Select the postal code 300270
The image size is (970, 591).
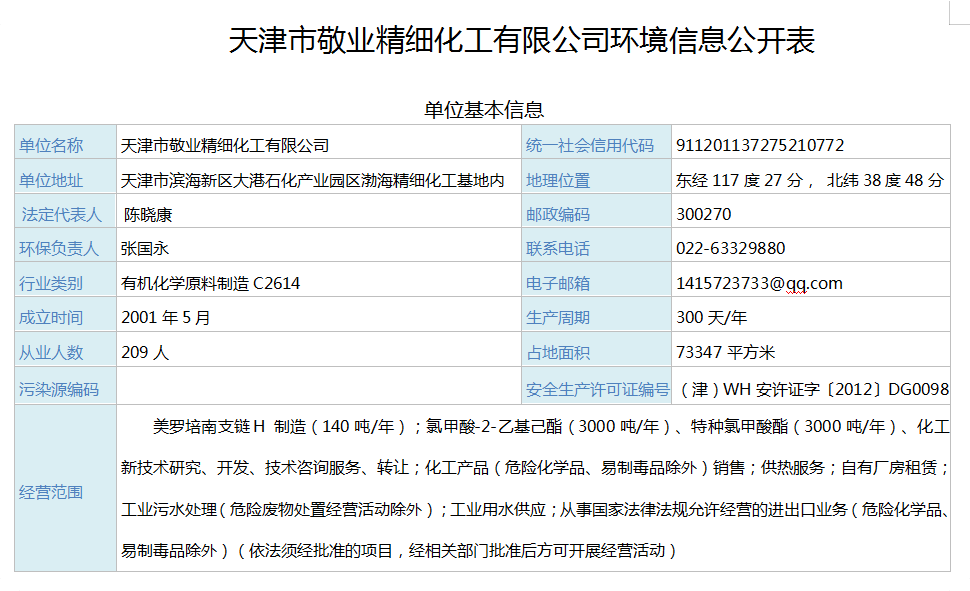(x=703, y=214)
